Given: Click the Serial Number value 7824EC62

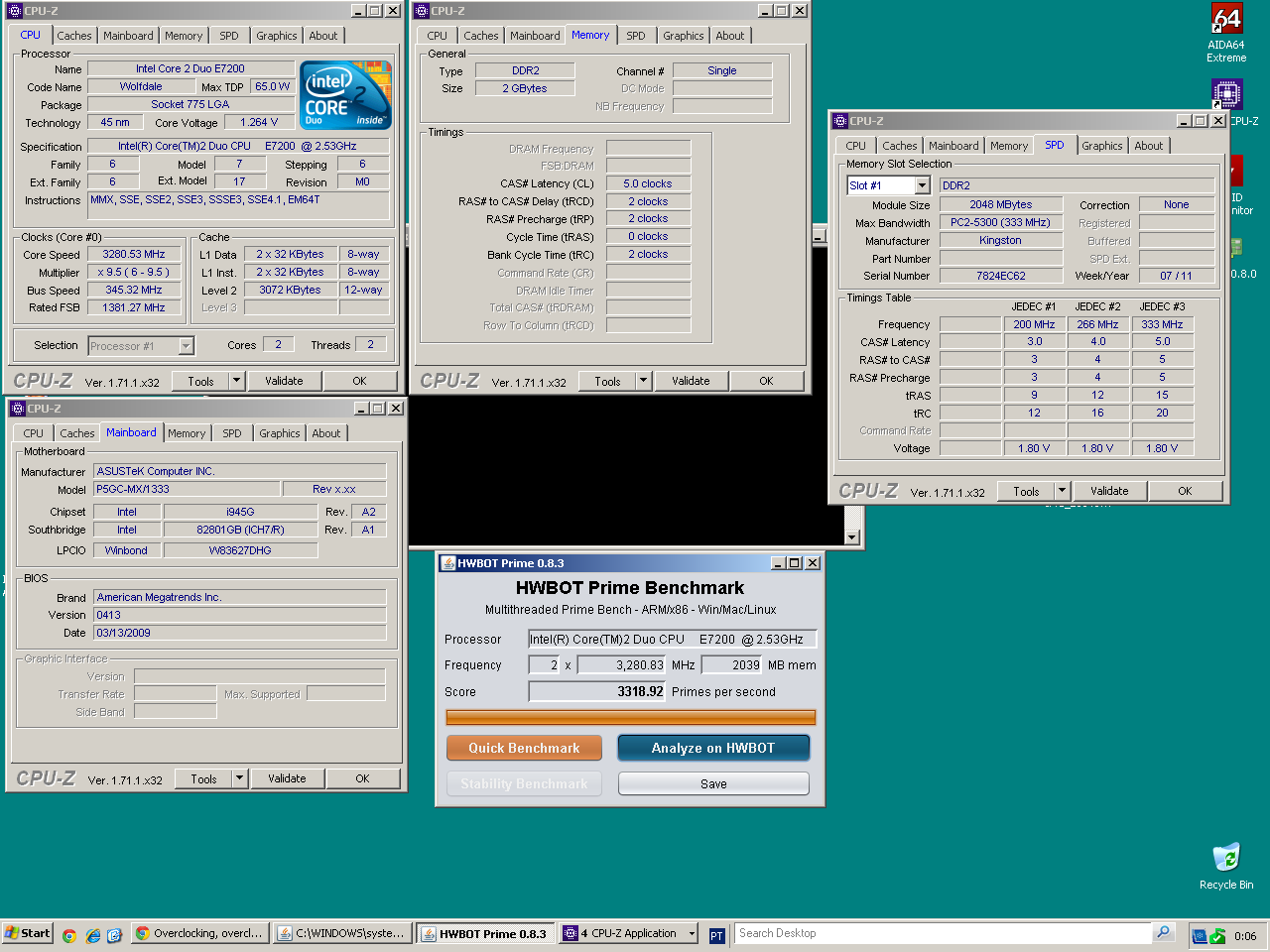Looking at the screenshot, I should click(x=1000, y=276).
